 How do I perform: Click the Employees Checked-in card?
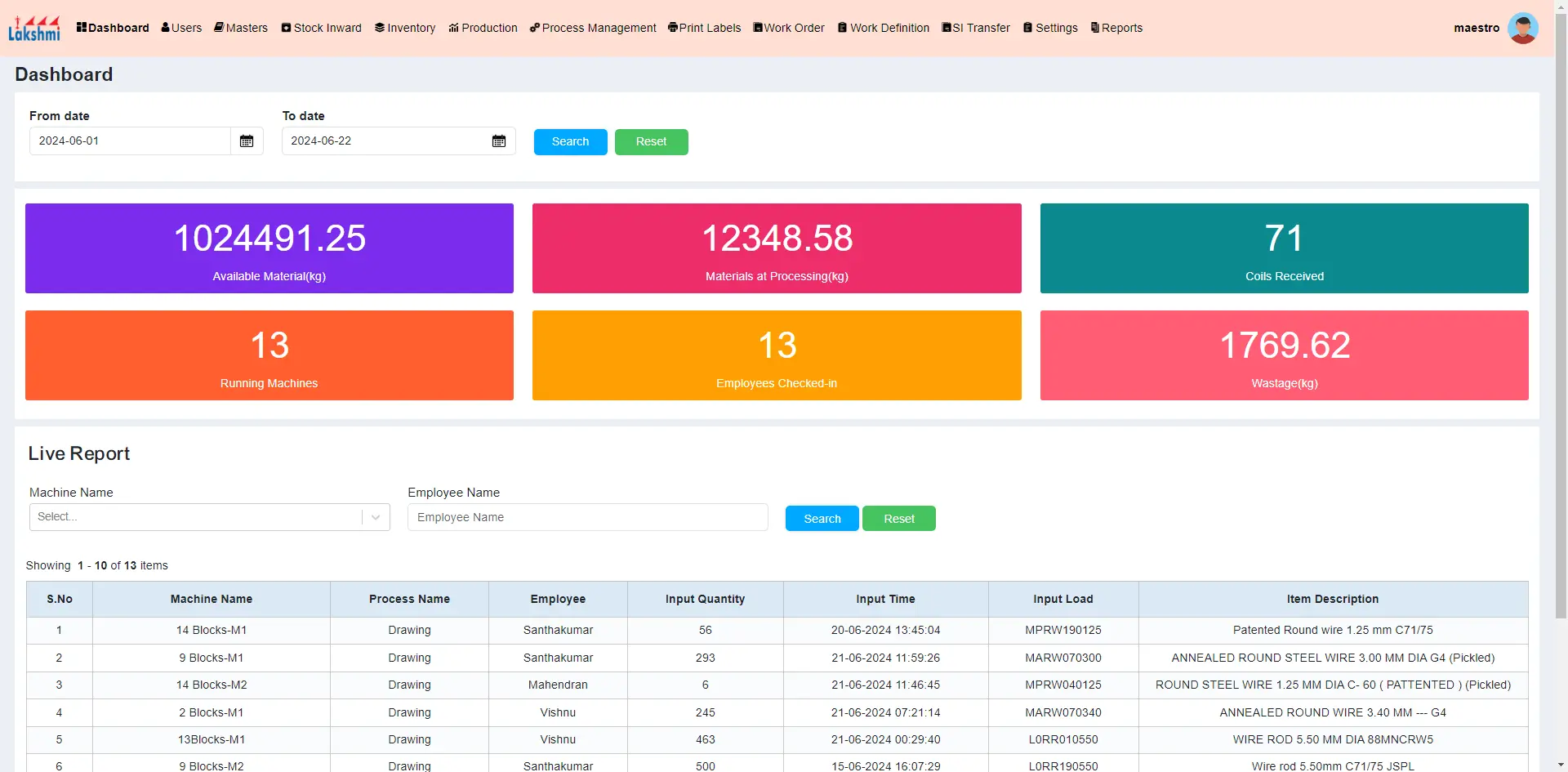[x=777, y=355]
